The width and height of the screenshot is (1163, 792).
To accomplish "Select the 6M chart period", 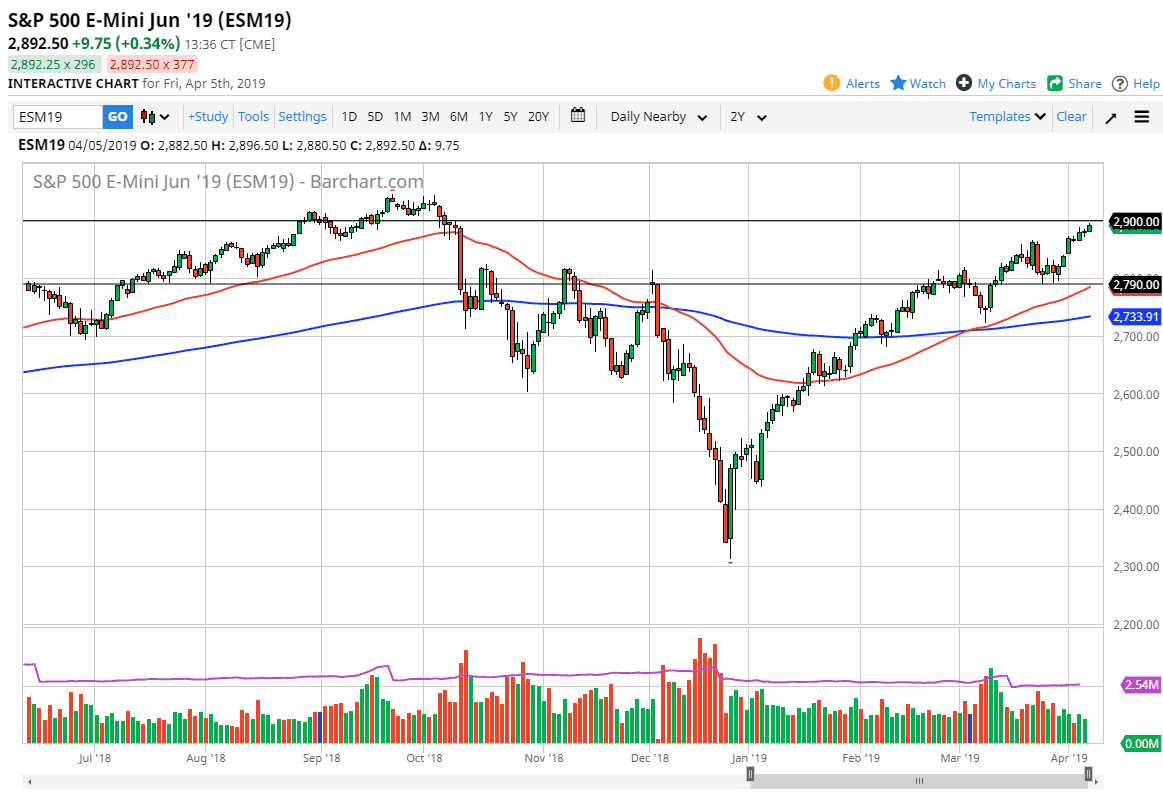I will coord(458,117).
